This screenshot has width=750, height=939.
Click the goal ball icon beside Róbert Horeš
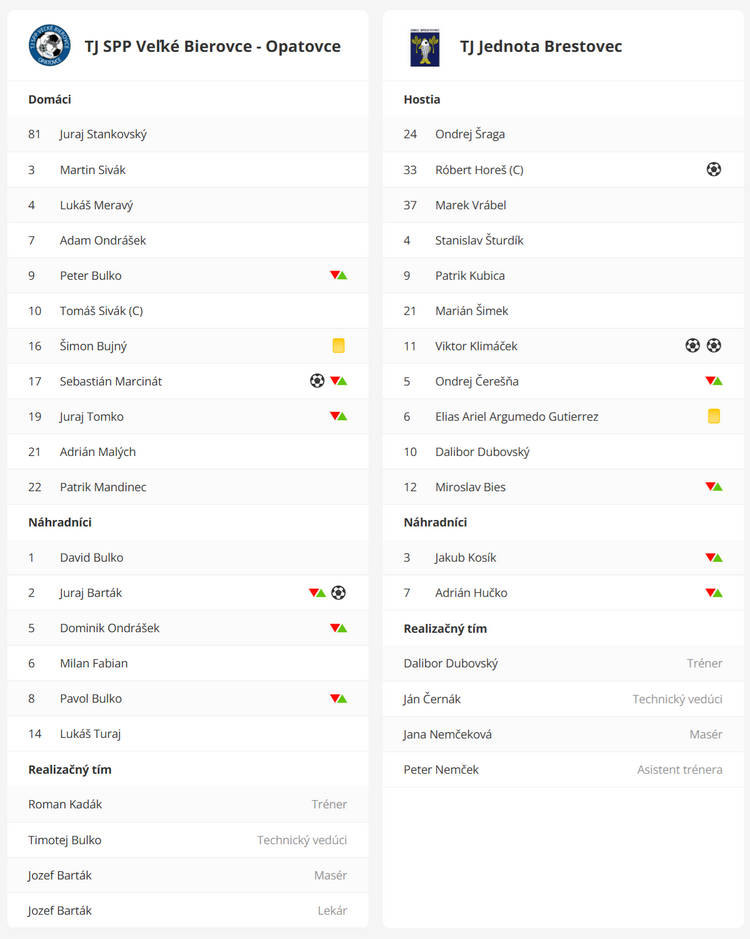pyautogui.click(x=713, y=170)
